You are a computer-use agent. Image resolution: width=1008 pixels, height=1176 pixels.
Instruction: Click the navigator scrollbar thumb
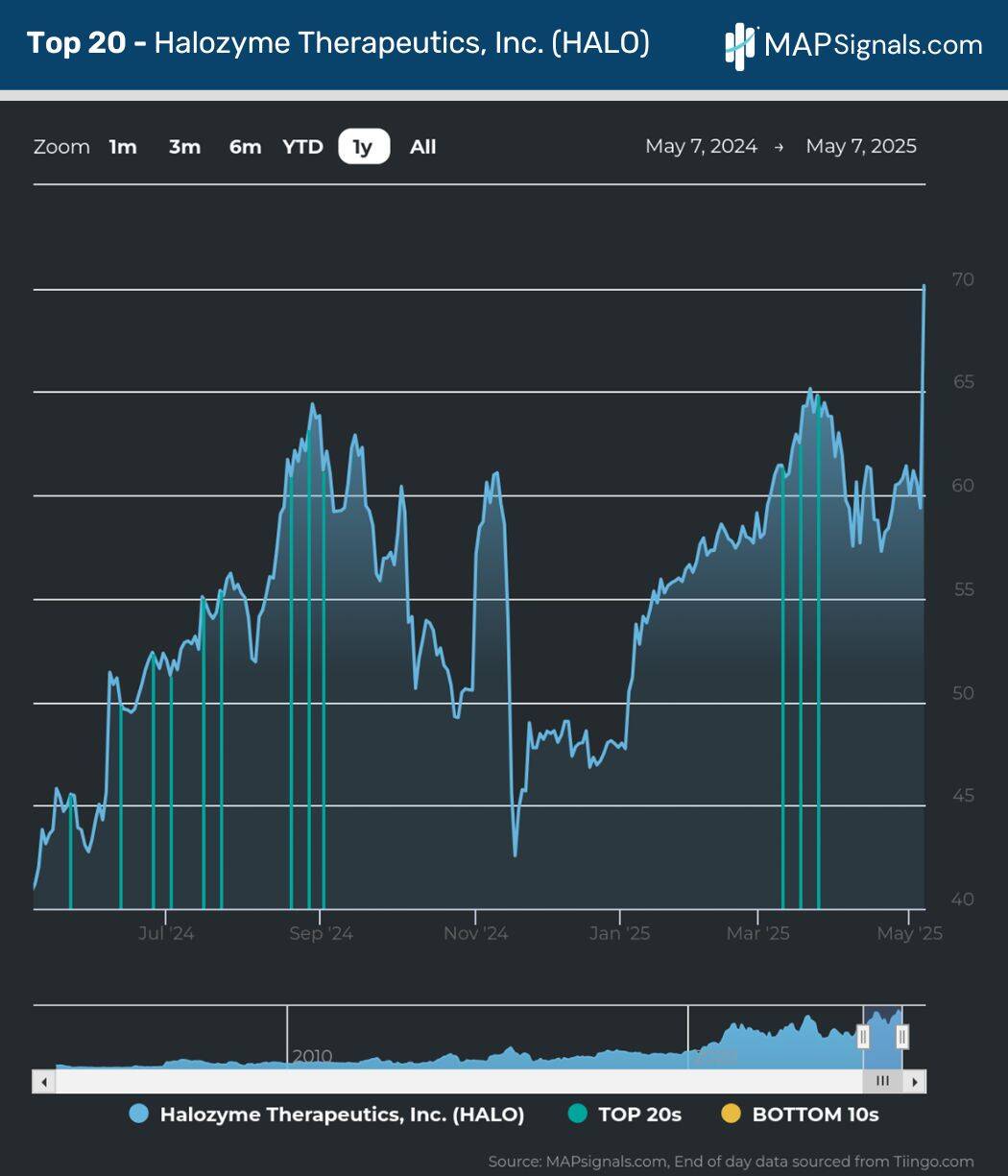[x=882, y=1081]
